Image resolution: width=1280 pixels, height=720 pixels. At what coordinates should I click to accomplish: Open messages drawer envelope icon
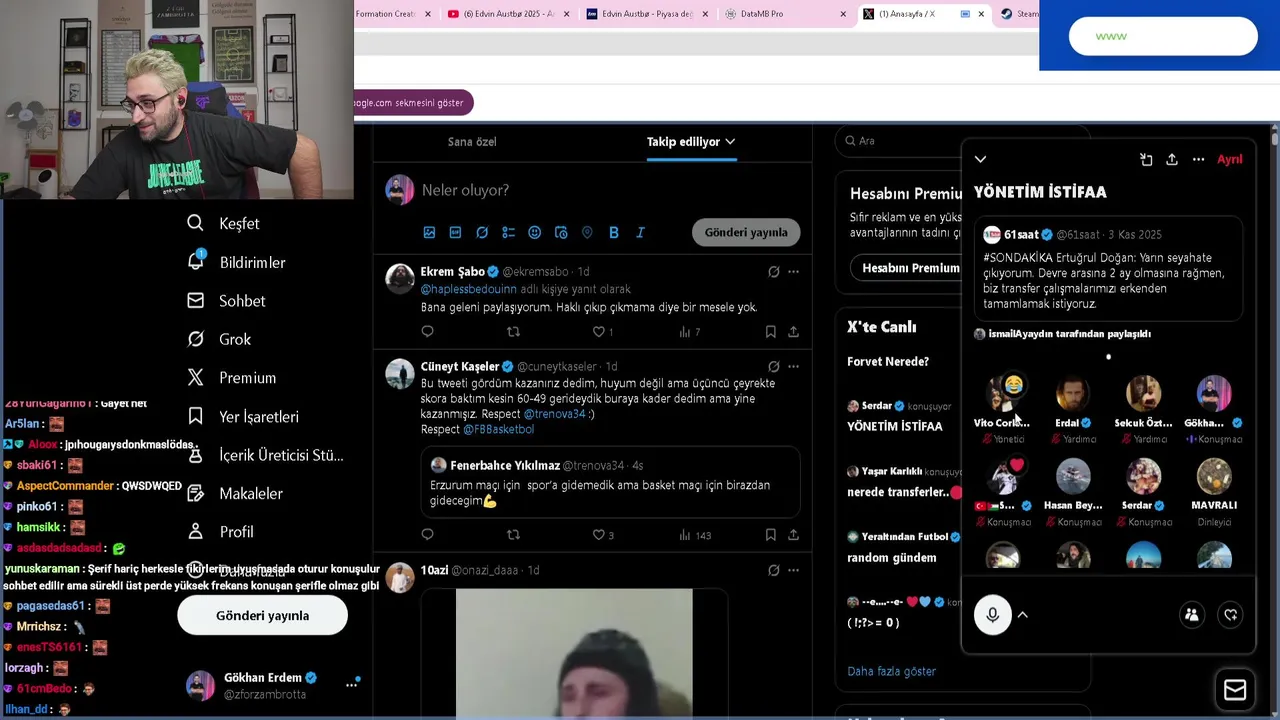(1235, 690)
